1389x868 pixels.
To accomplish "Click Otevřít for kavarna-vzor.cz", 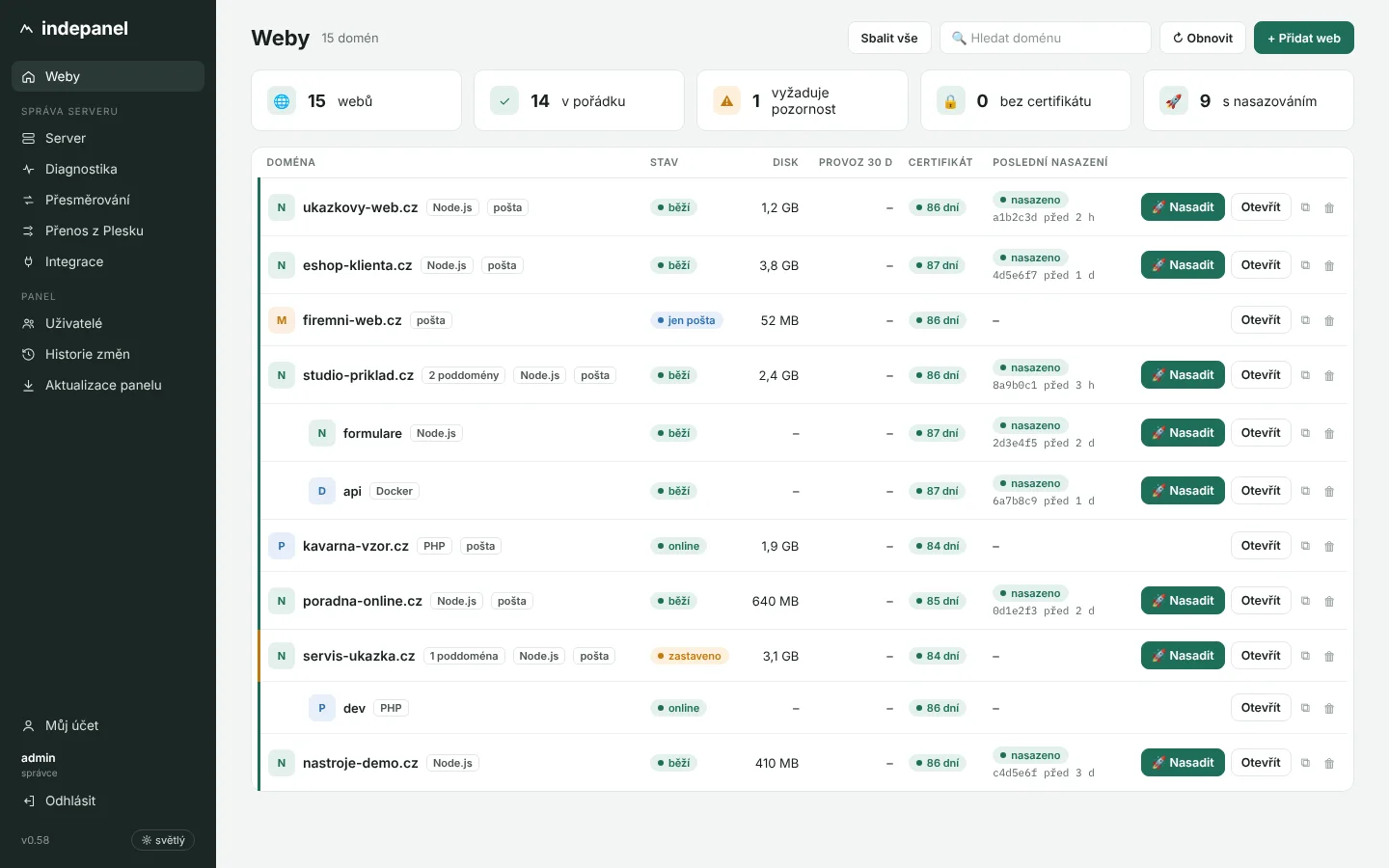I will [x=1261, y=546].
